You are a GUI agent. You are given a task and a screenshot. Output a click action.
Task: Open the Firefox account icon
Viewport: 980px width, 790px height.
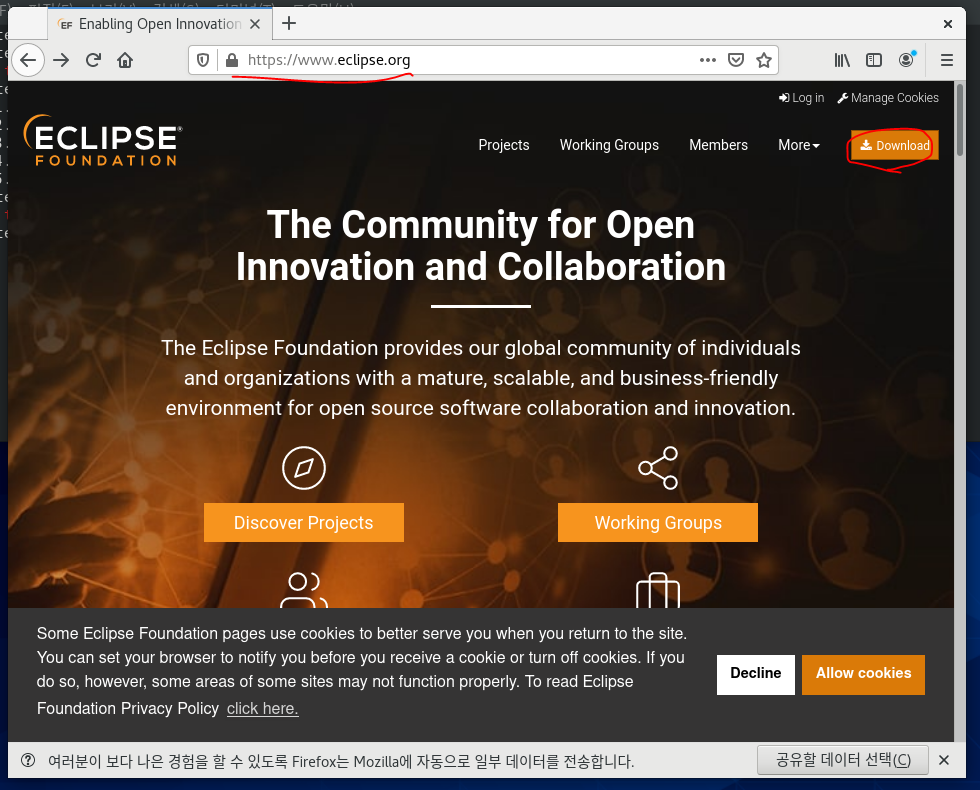click(906, 60)
